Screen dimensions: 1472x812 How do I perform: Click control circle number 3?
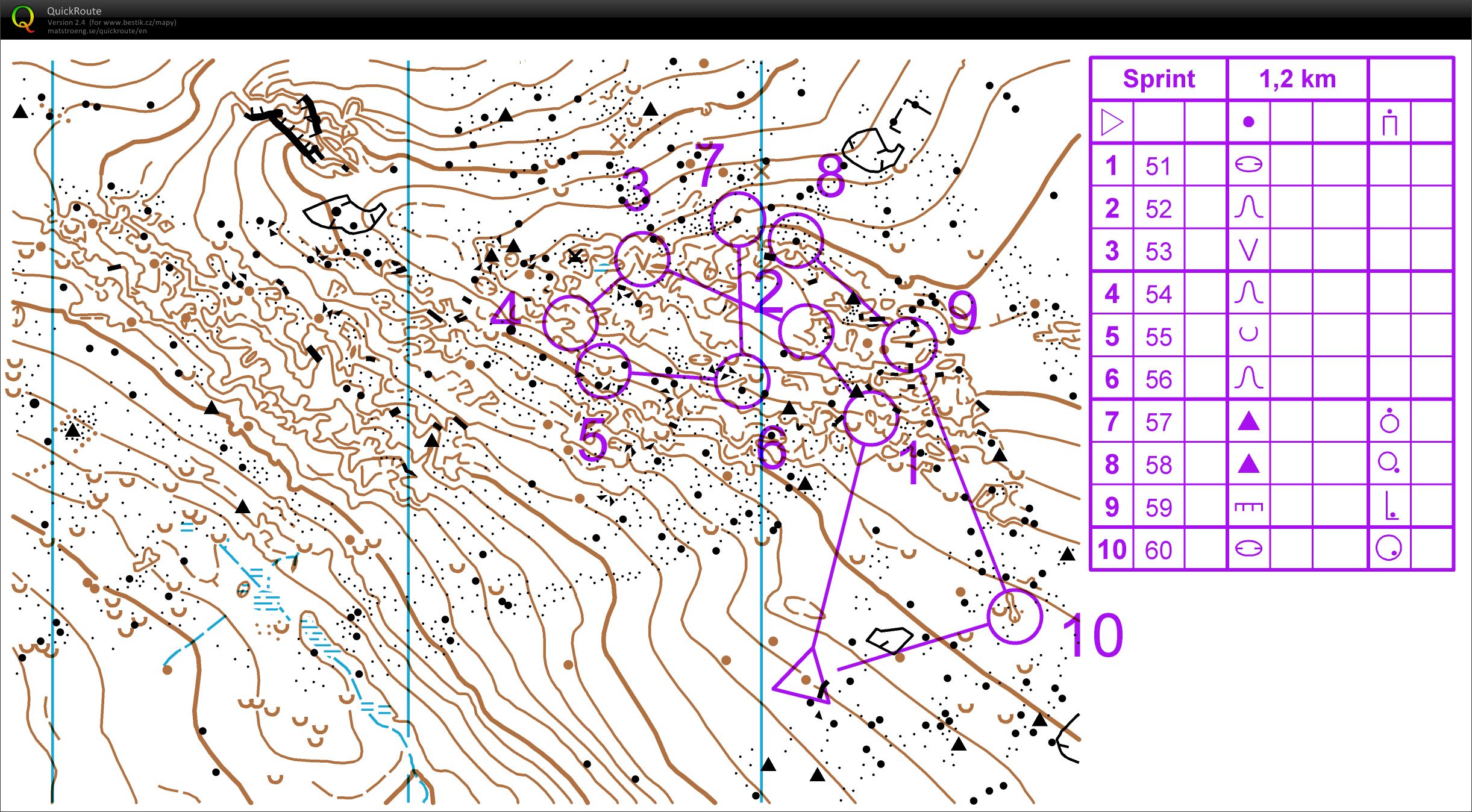coord(642,259)
